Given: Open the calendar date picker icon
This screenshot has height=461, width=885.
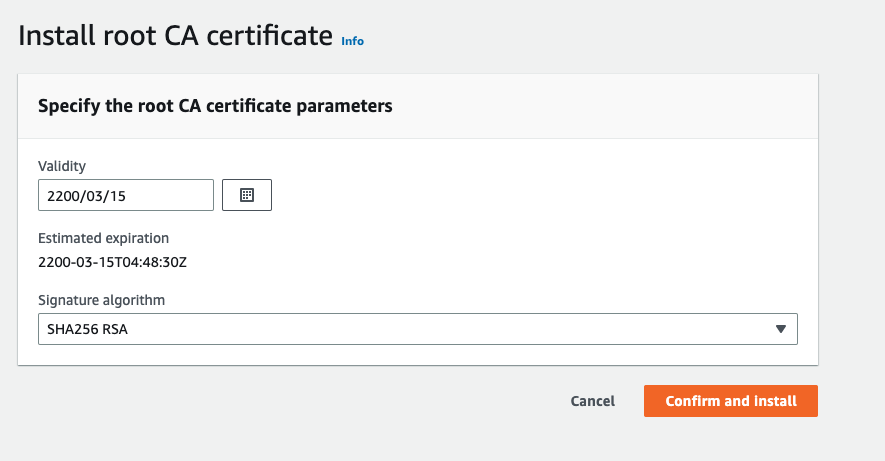Looking at the screenshot, I should coord(247,195).
